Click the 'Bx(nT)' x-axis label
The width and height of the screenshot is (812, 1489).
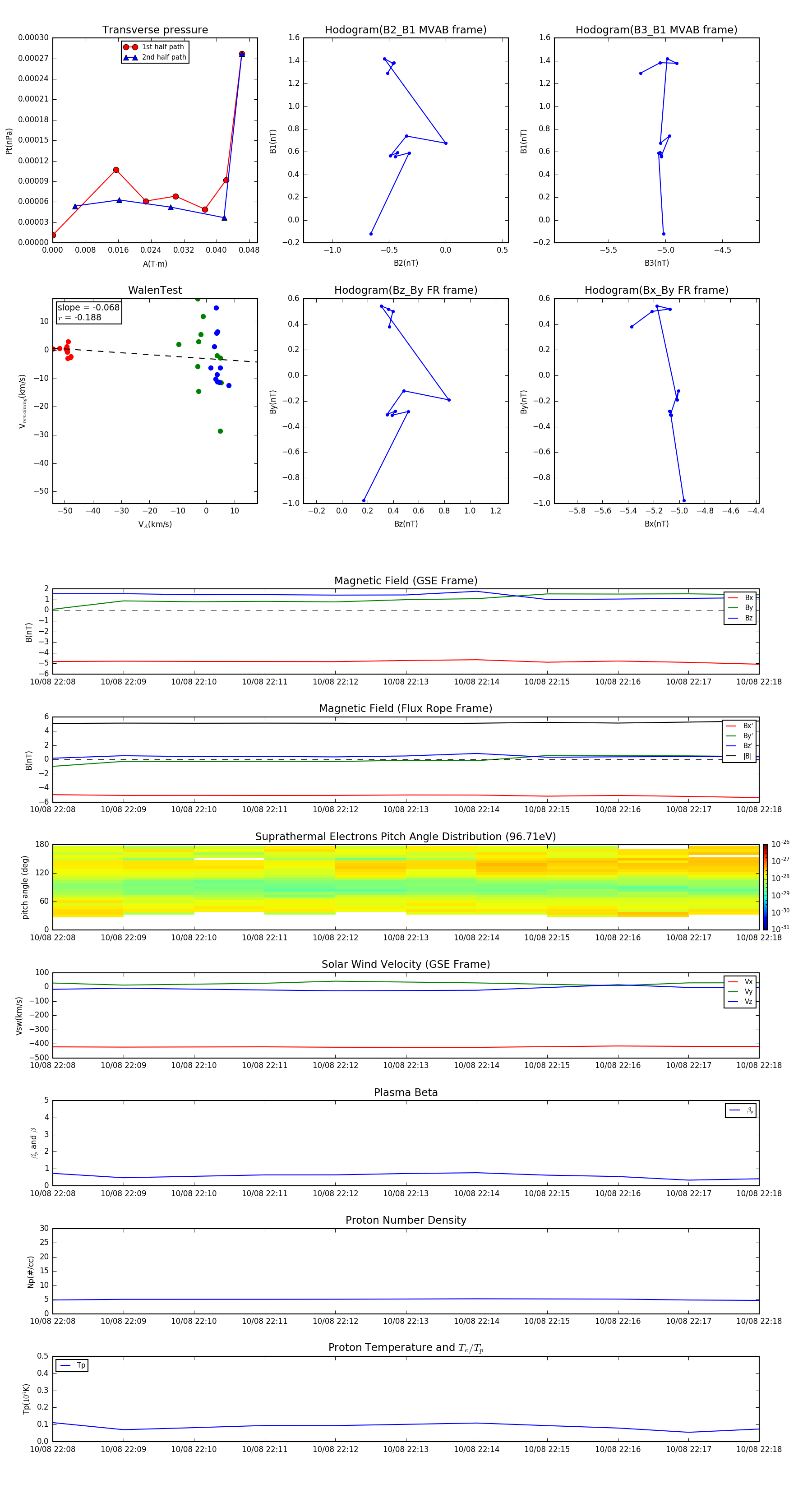pos(656,524)
